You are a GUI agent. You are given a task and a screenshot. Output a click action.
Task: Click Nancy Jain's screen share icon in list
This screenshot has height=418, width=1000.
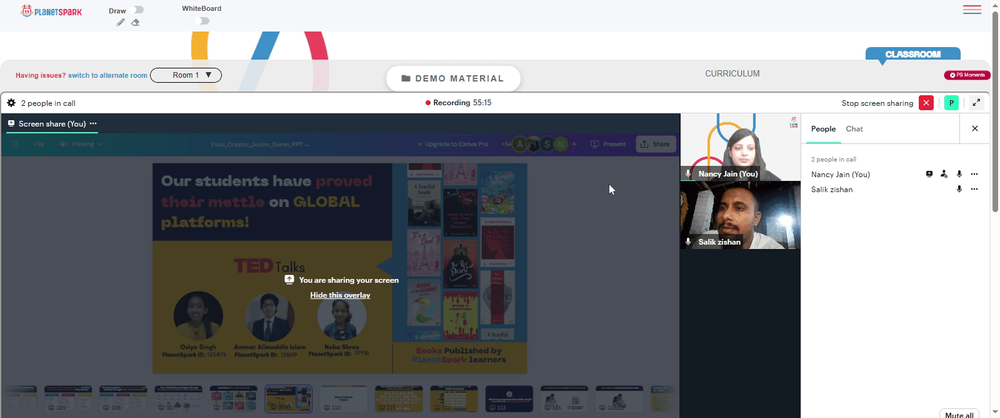[929, 174]
